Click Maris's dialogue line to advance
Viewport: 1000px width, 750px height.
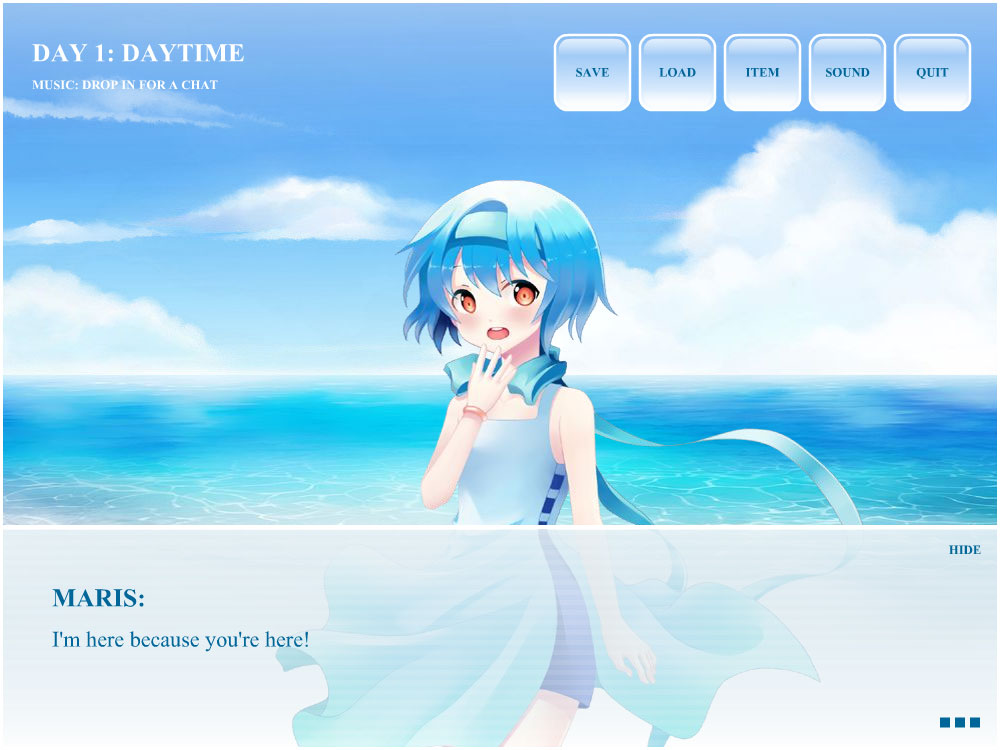(180, 638)
